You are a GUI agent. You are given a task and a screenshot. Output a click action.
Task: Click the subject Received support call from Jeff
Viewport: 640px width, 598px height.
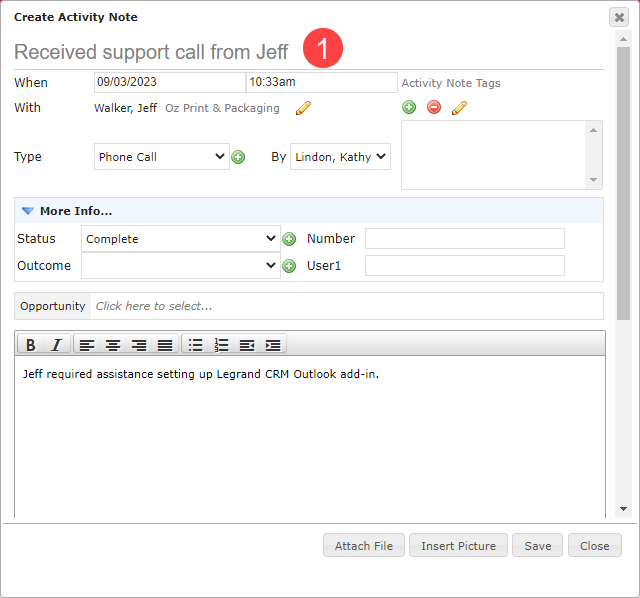(151, 52)
